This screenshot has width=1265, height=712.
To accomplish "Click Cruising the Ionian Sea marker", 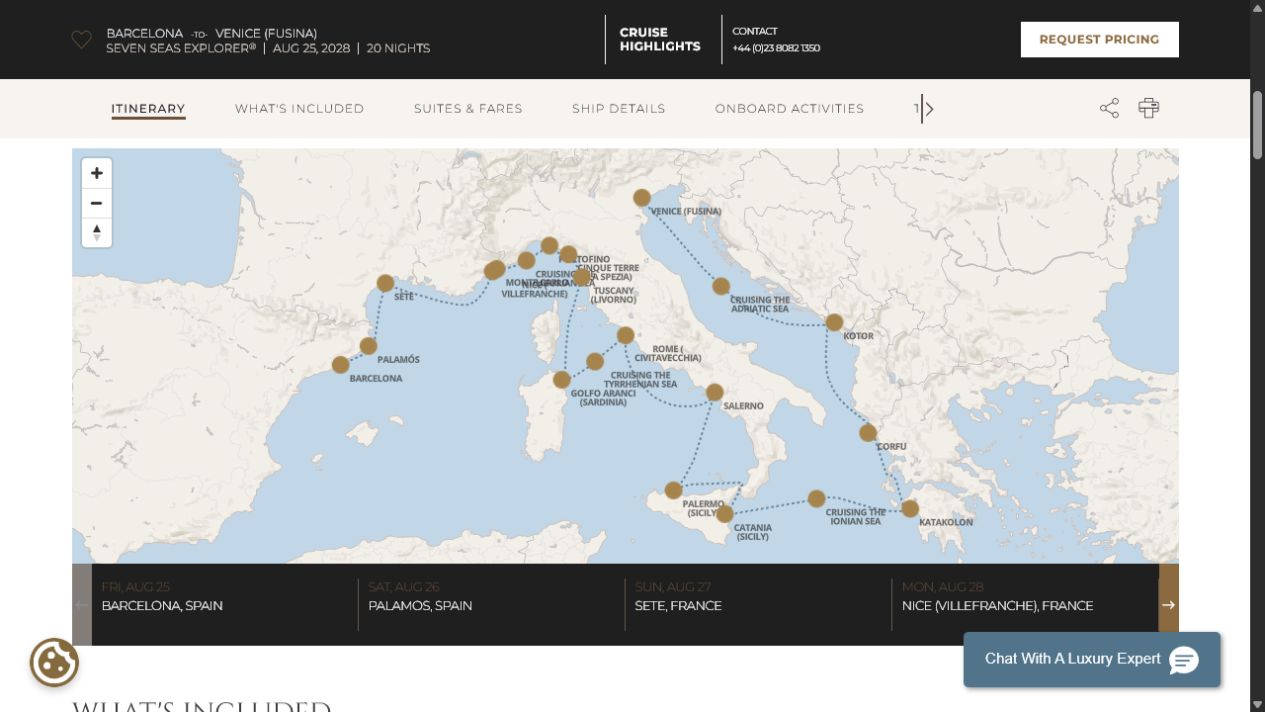I will (816, 498).
